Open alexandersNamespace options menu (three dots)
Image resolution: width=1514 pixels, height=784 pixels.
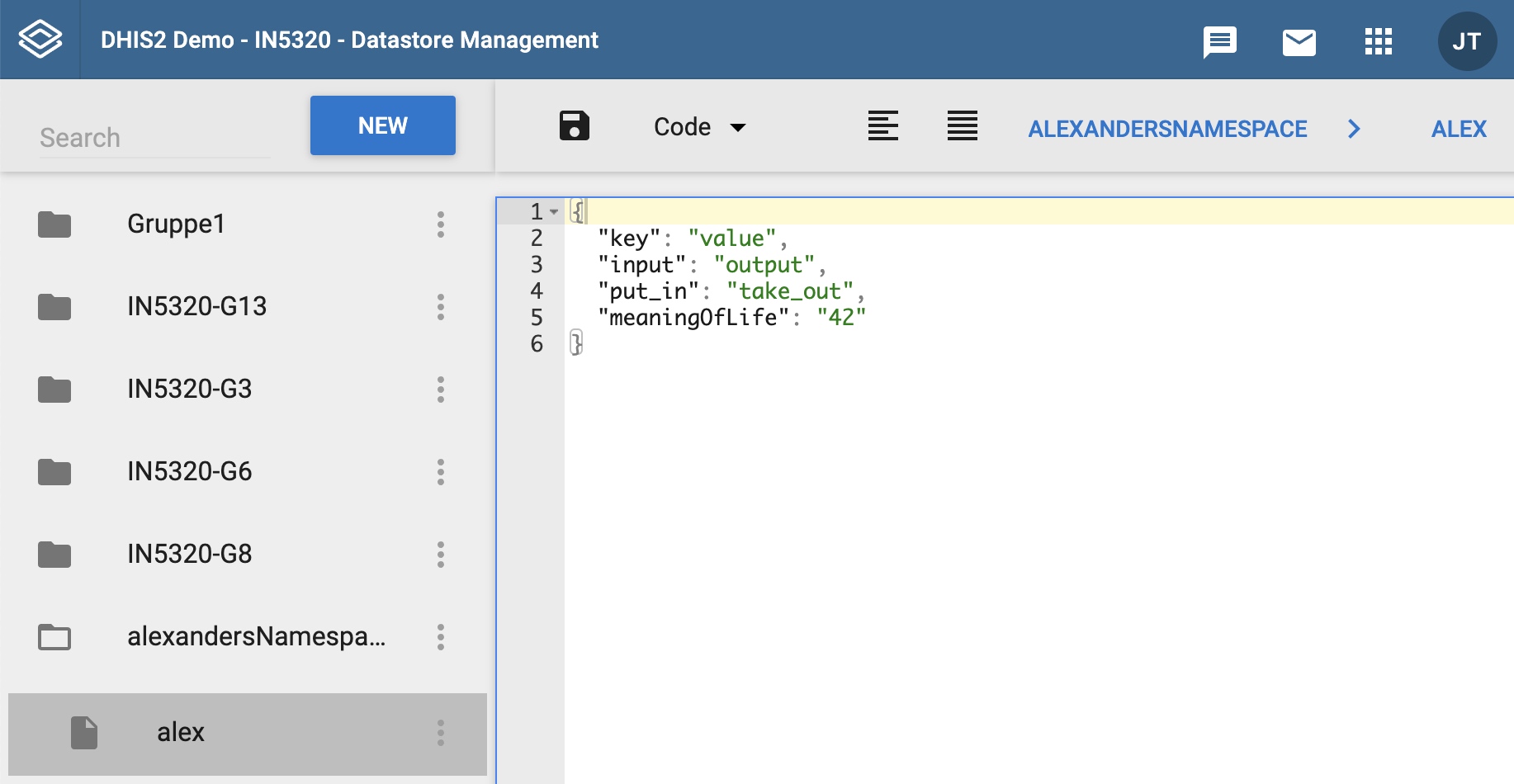441,637
